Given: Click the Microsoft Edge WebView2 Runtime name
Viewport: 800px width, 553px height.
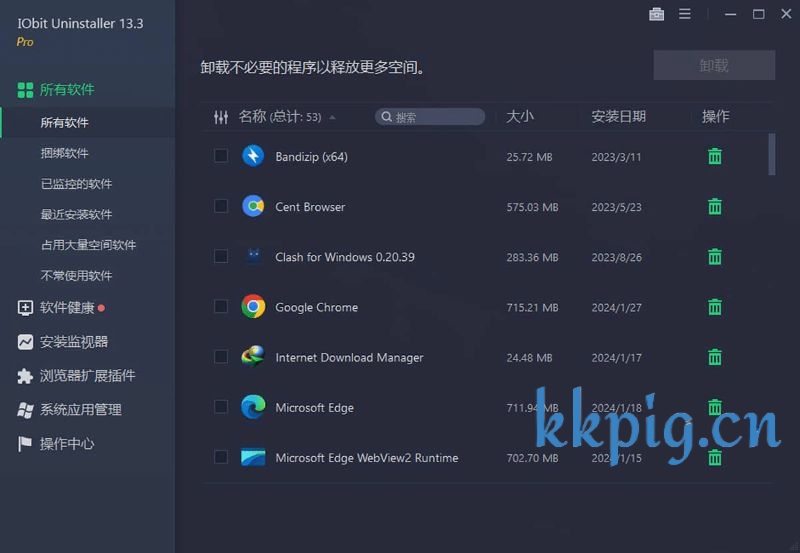Looking at the screenshot, I should [366, 458].
